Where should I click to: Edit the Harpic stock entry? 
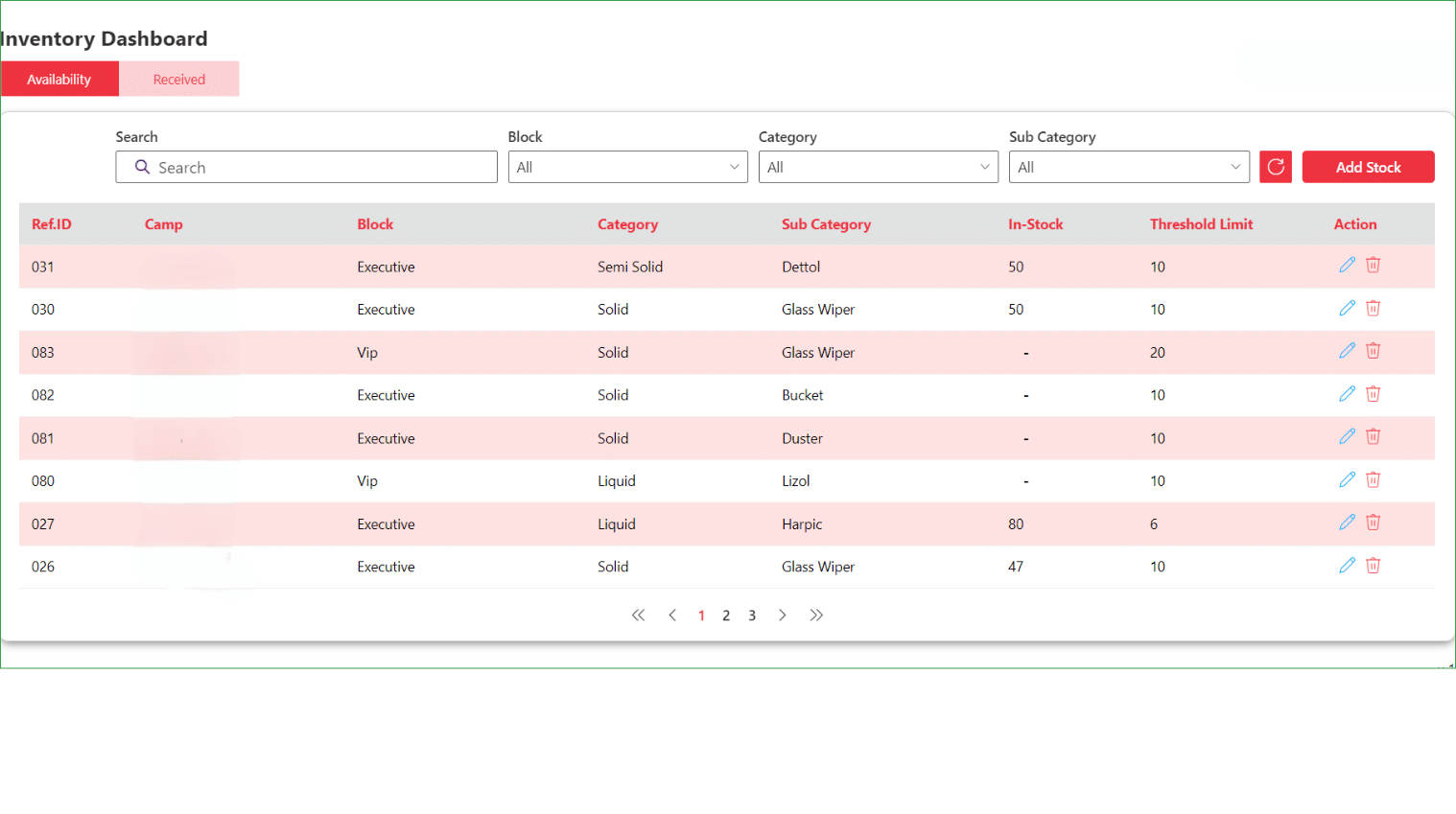(1347, 522)
